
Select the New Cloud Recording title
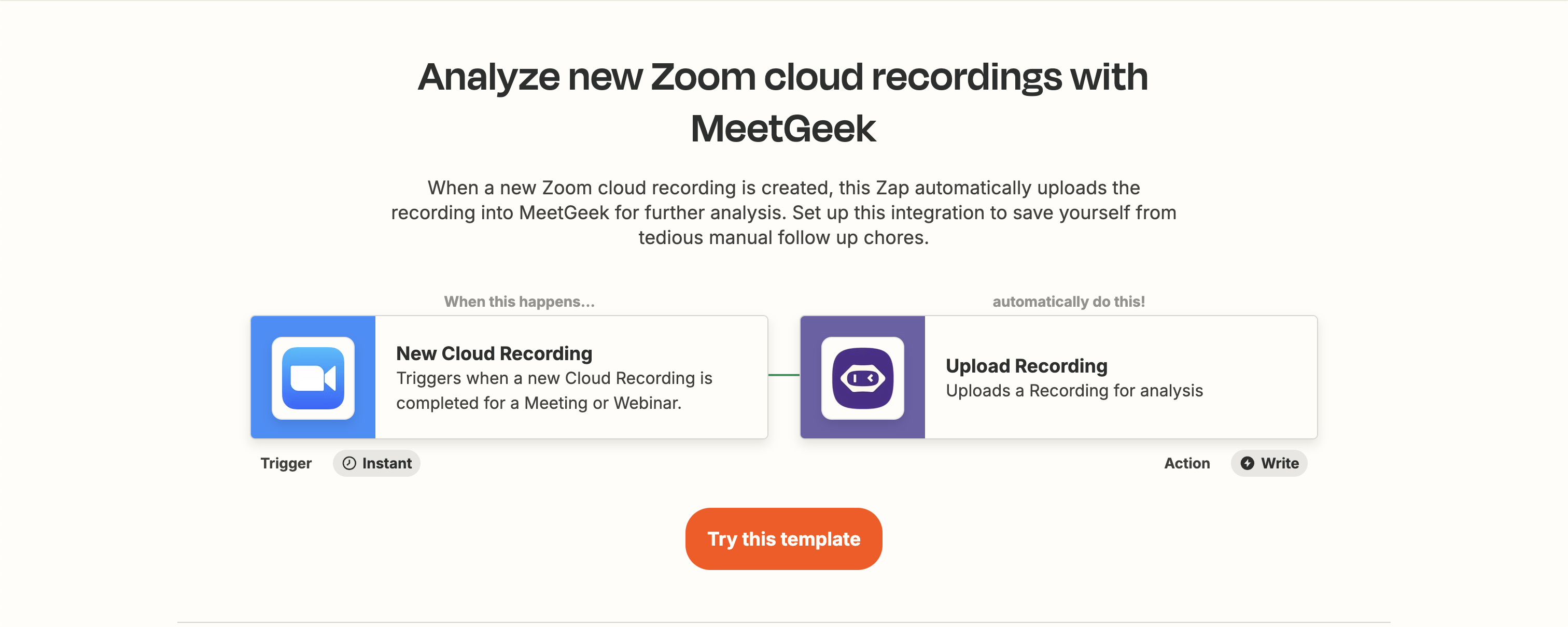tap(494, 353)
